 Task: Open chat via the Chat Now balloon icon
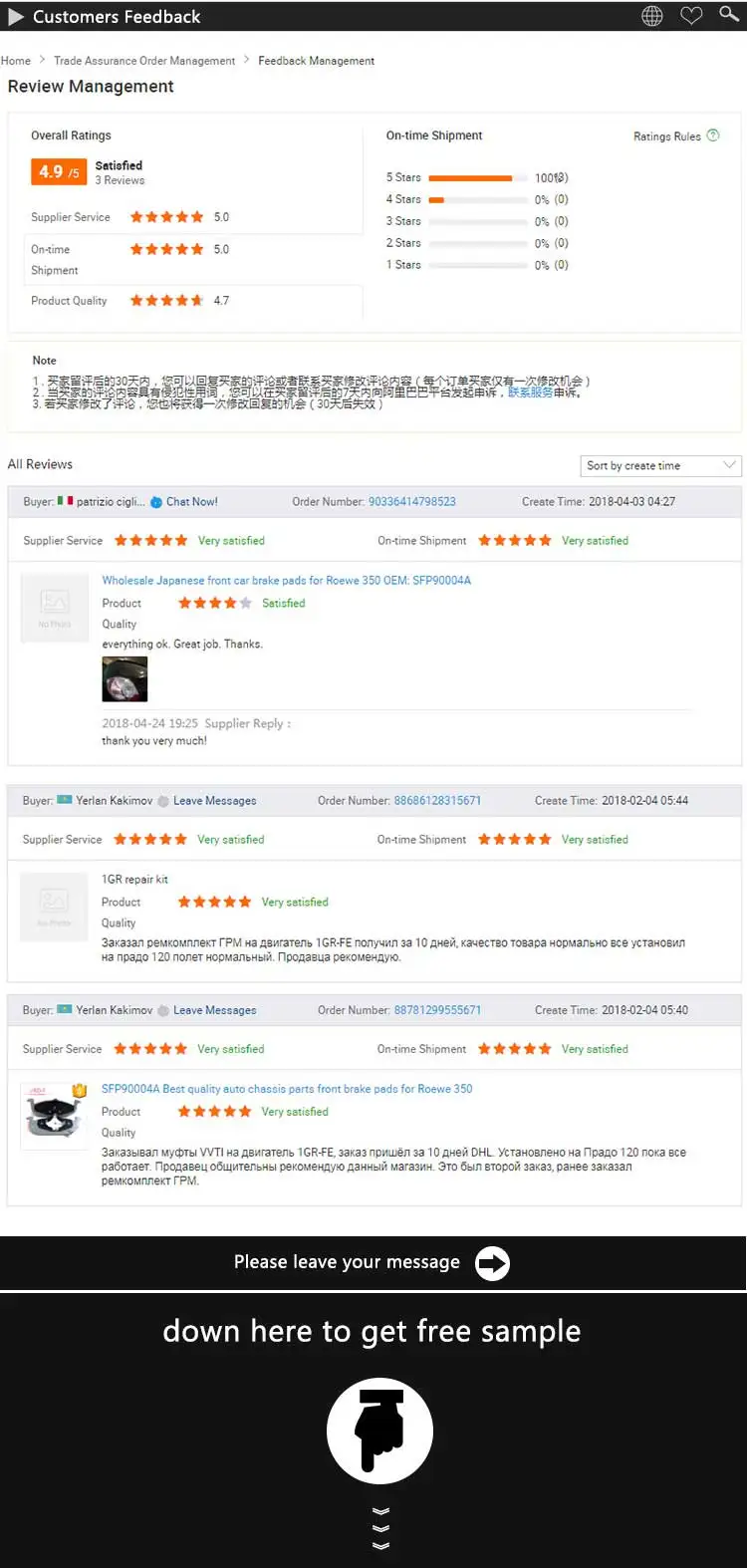pyautogui.click(x=157, y=501)
